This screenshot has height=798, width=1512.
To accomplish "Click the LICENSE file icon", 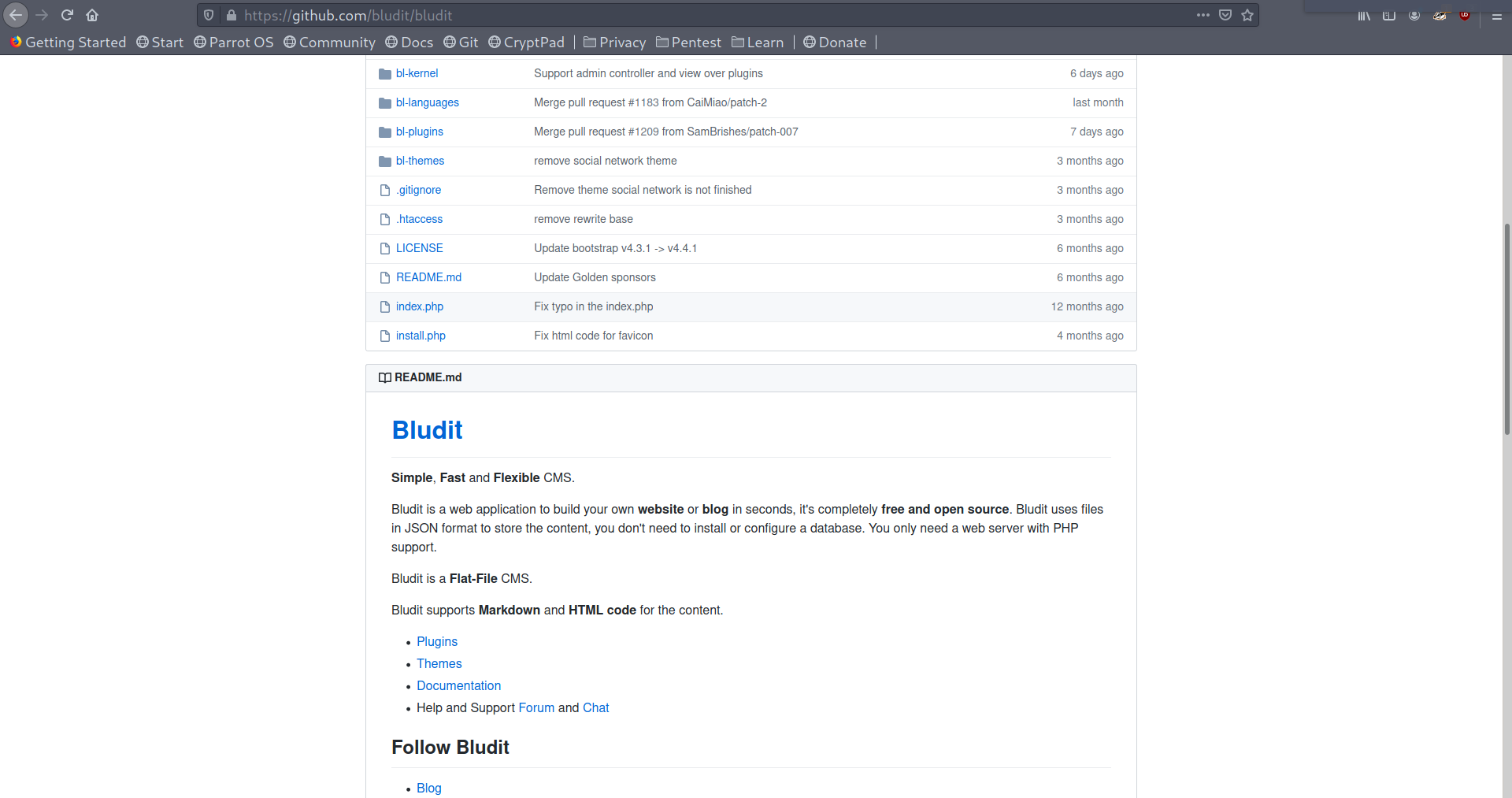I will tap(385, 248).
